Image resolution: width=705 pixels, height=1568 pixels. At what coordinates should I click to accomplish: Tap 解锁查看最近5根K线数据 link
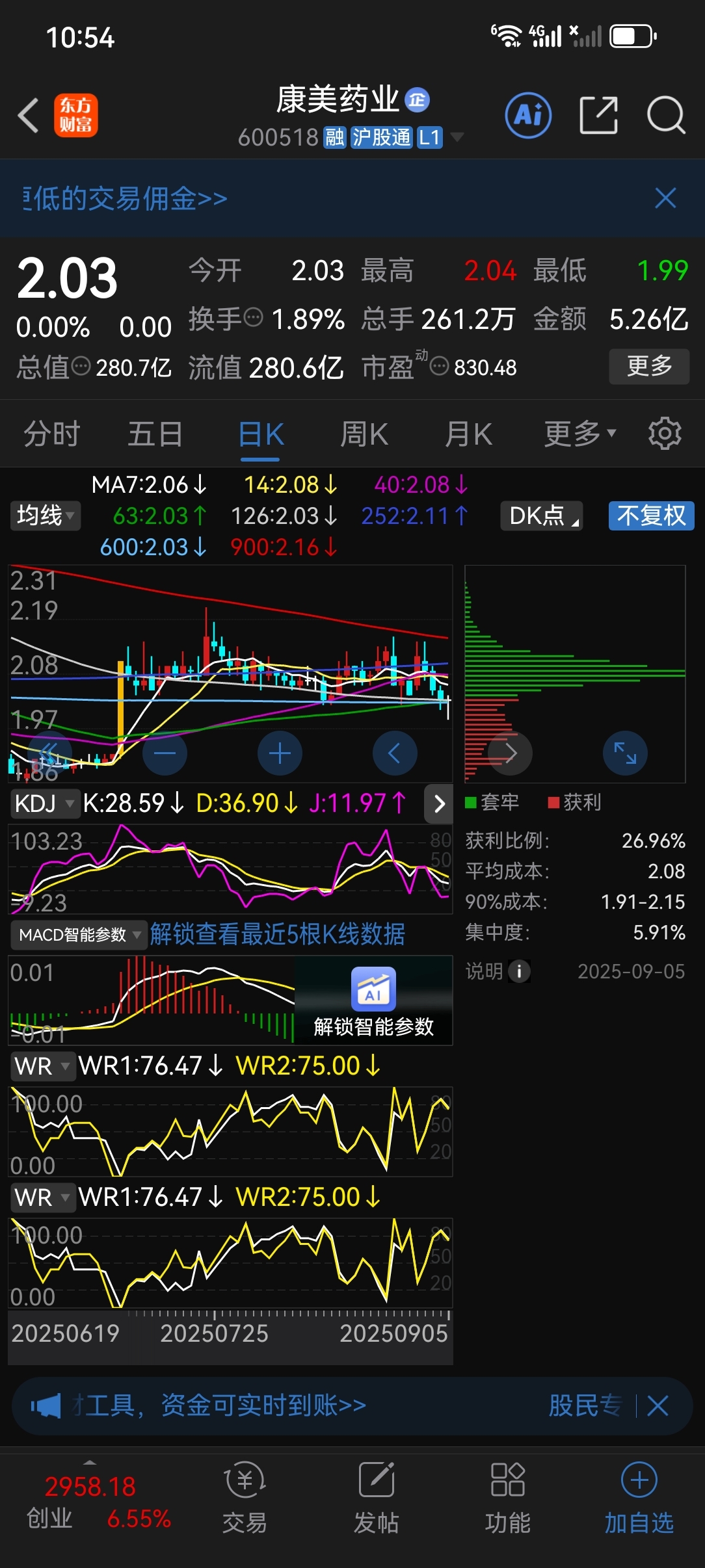(278, 934)
